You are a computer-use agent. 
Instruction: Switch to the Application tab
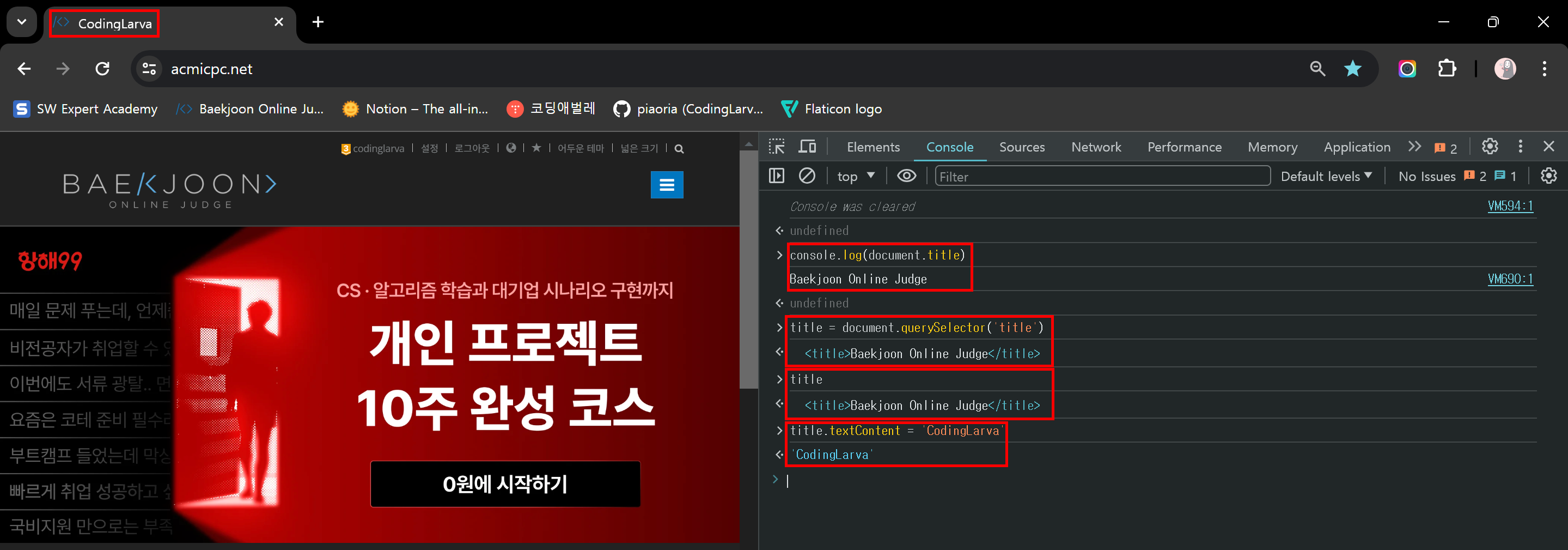[x=1357, y=147]
